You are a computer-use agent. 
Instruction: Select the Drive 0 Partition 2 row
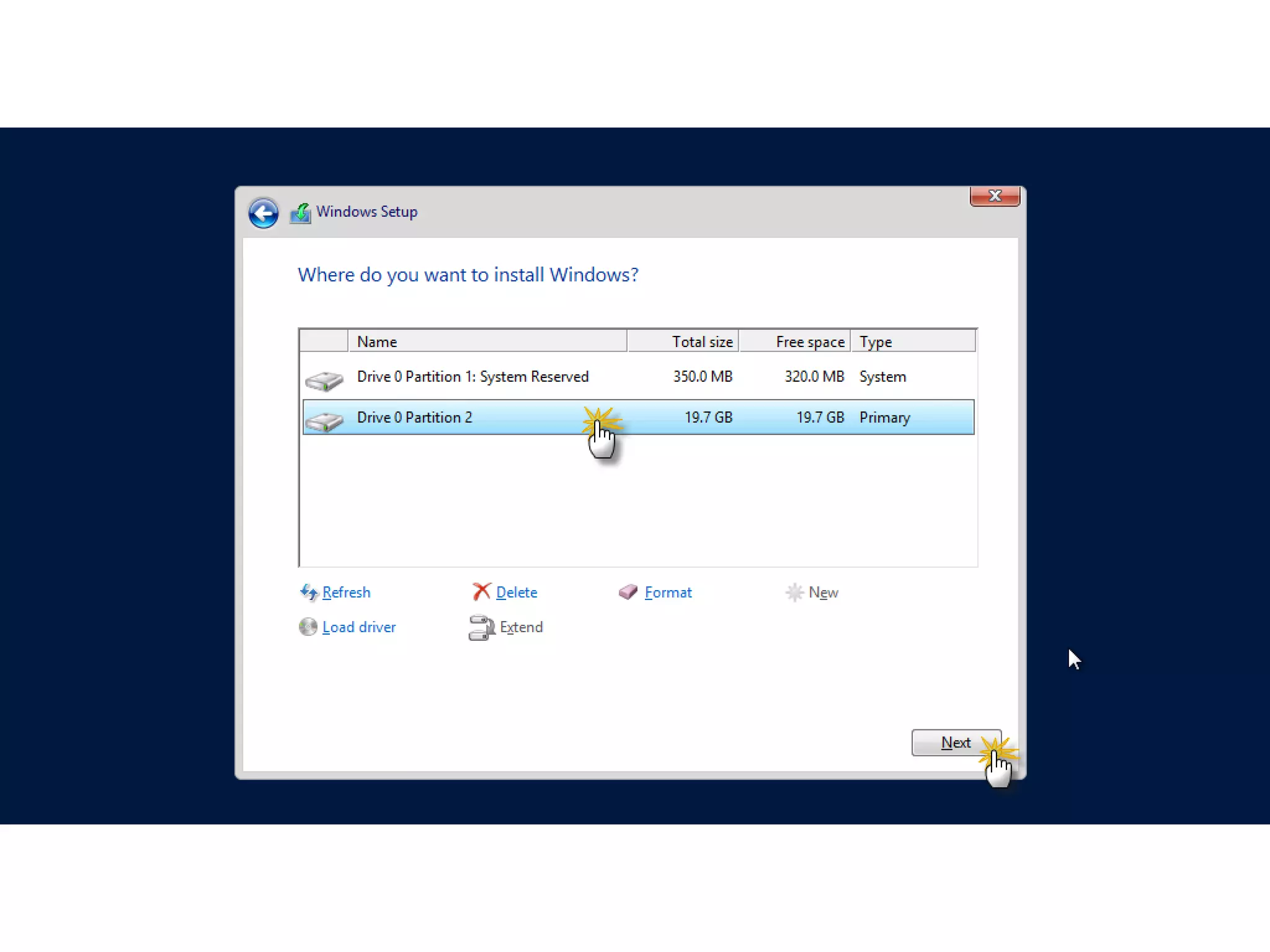click(x=638, y=417)
